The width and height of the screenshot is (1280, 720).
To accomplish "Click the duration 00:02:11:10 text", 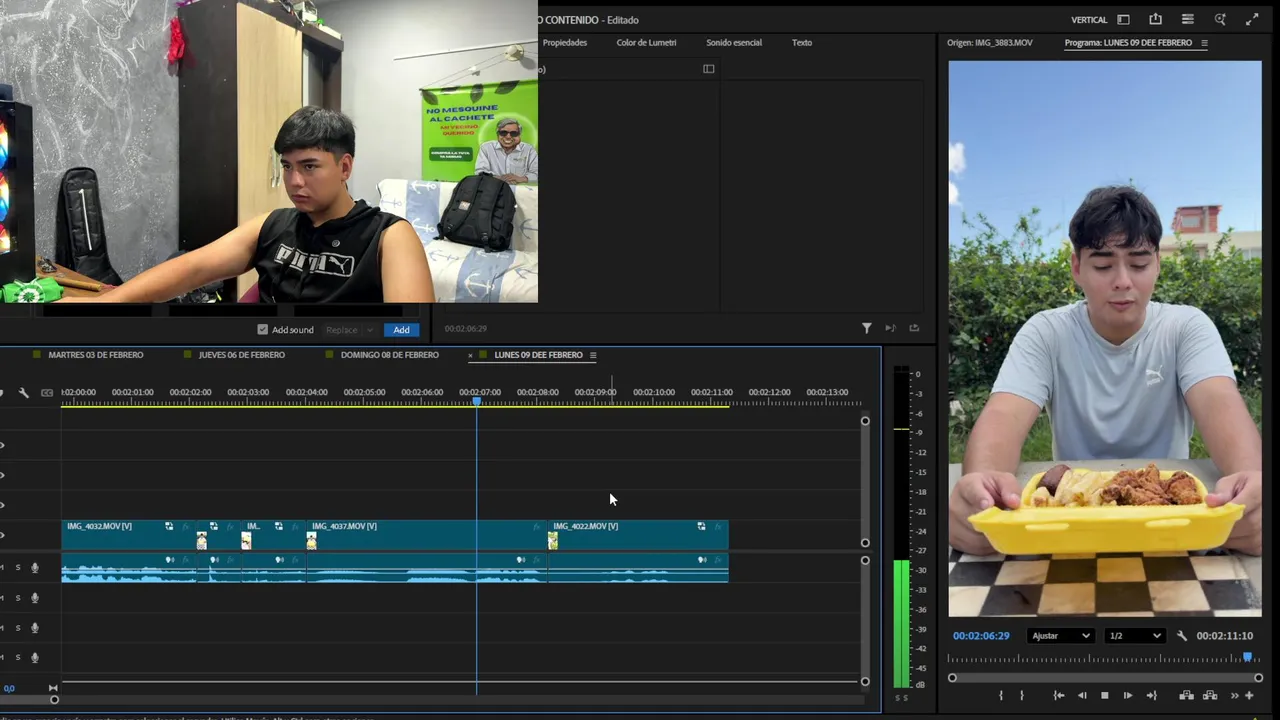I will [1225, 636].
